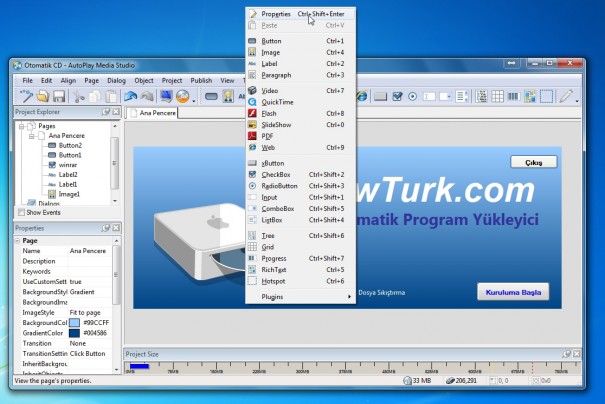This screenshot has width=605, height=404.
Task: Collapse the Pages tree node
Action: pos(22,126)
